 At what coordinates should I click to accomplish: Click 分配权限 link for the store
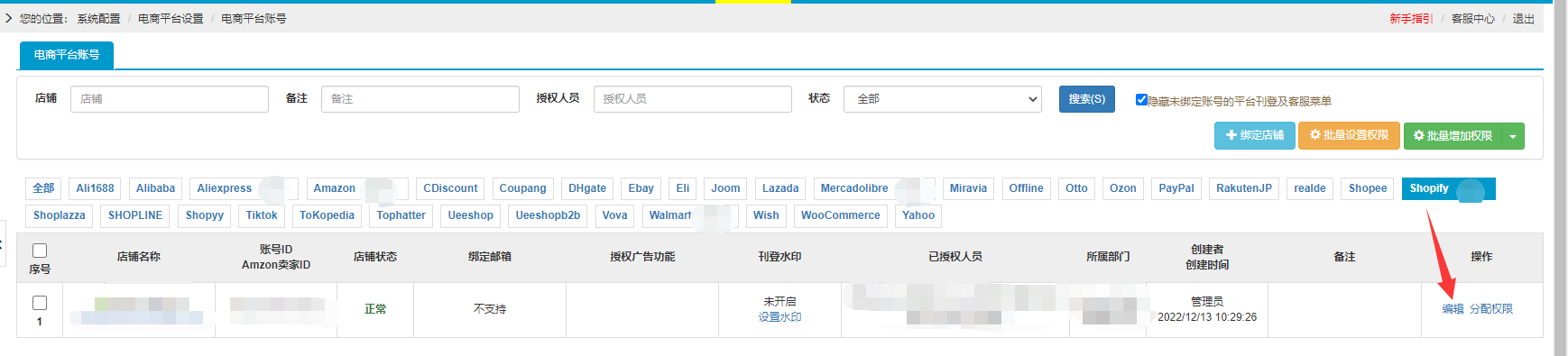(x=1491, y=309)
